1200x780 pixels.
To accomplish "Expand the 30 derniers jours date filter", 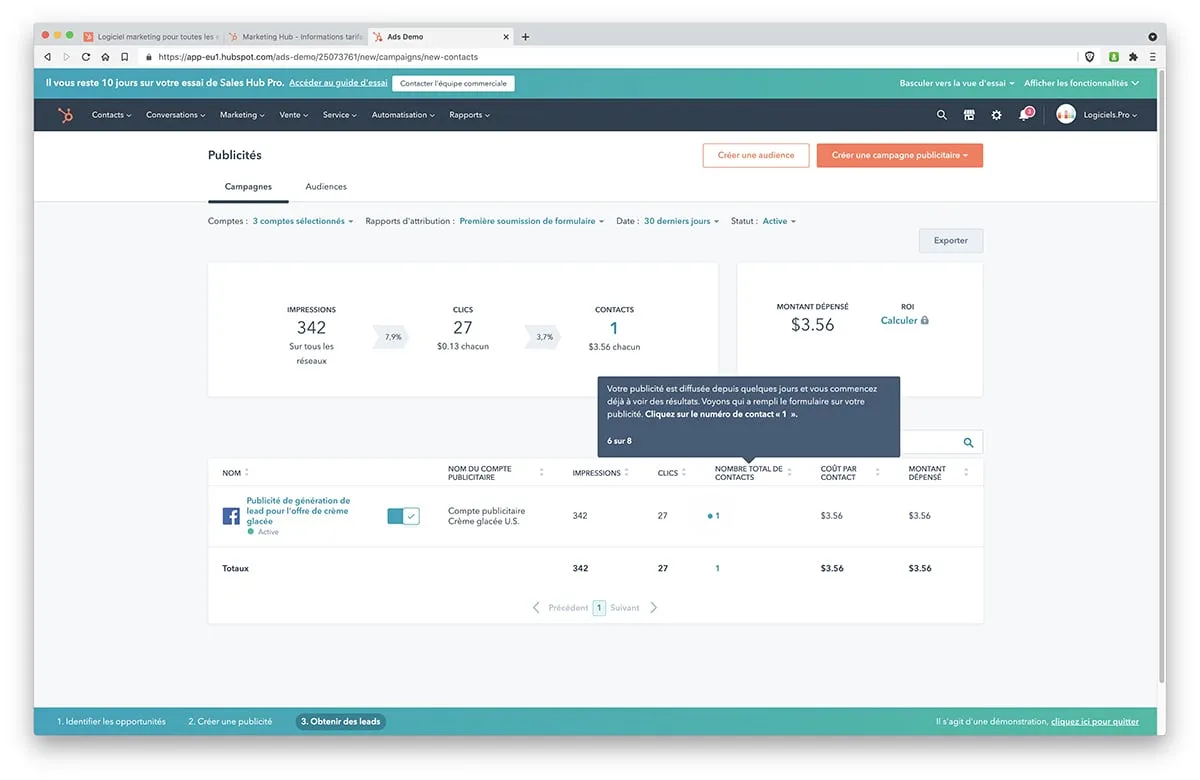I will click(681, 221).
